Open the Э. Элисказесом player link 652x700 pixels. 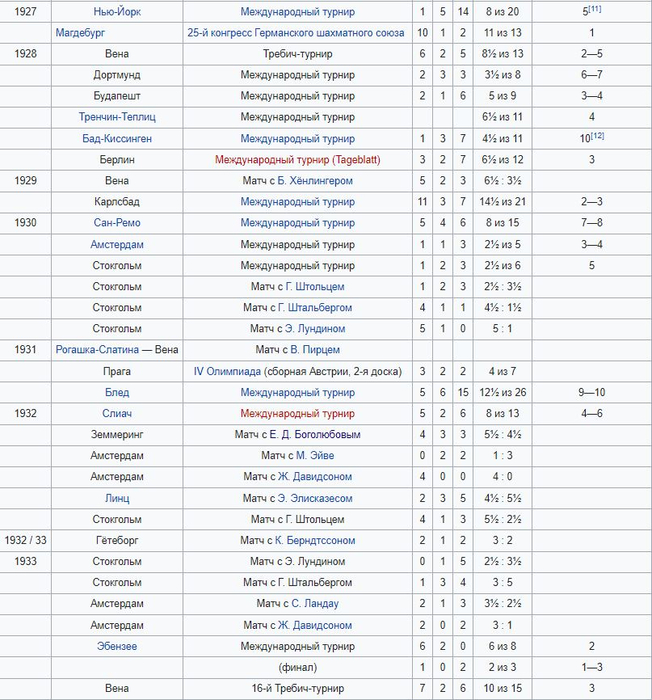coord(315,498)
